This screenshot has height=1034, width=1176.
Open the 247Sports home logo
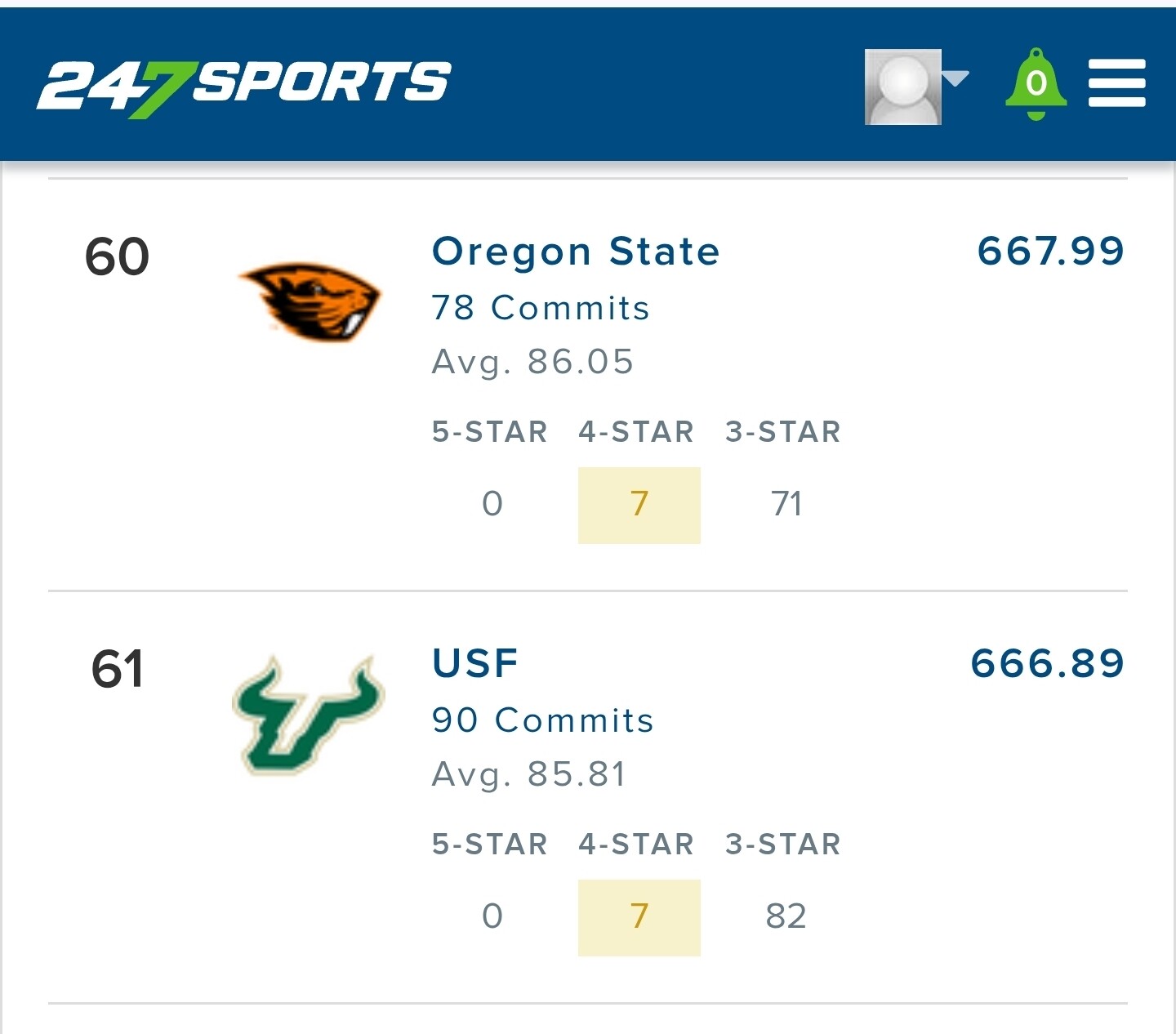click(x=243, y=86)
